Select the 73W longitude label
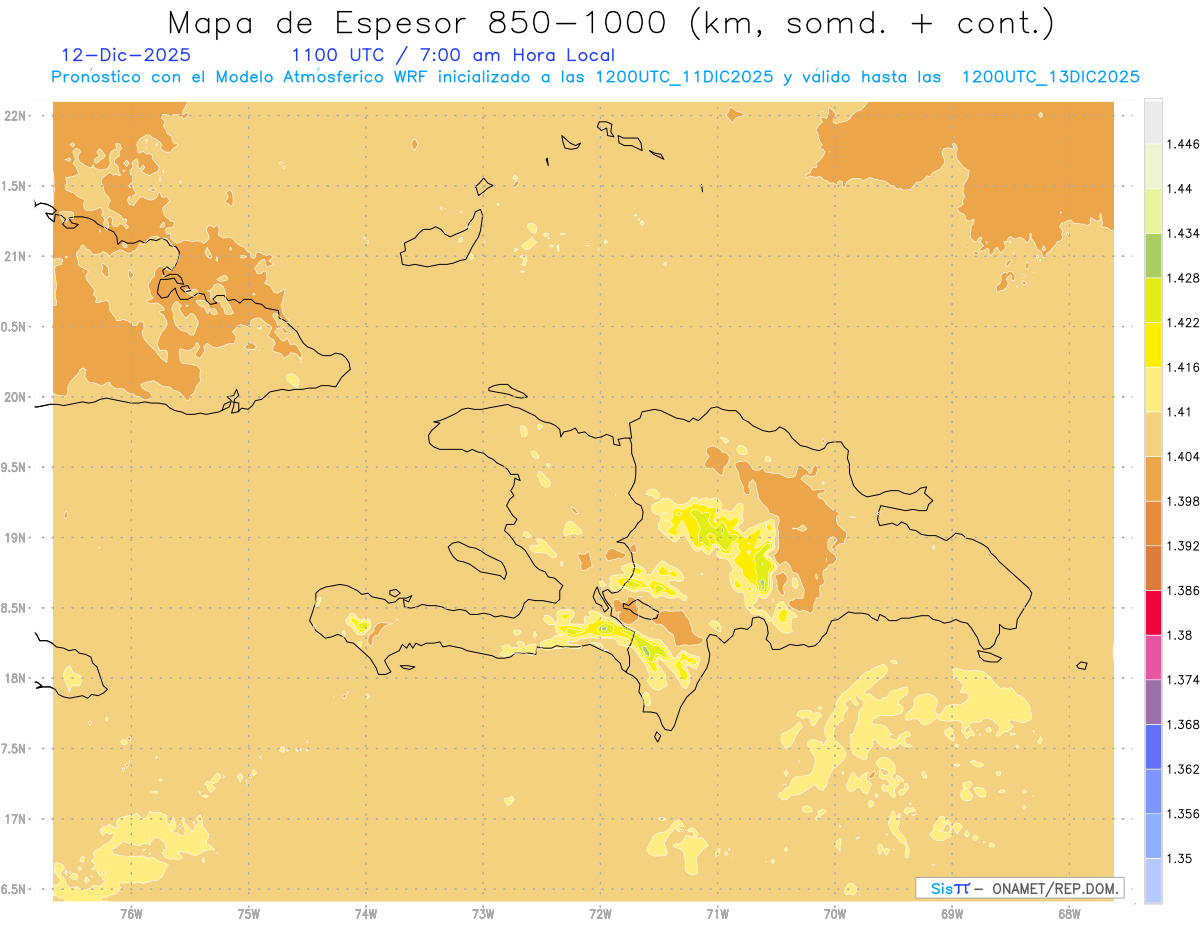1200x927 pixels. pyautogui.click(x=483, y=914)
